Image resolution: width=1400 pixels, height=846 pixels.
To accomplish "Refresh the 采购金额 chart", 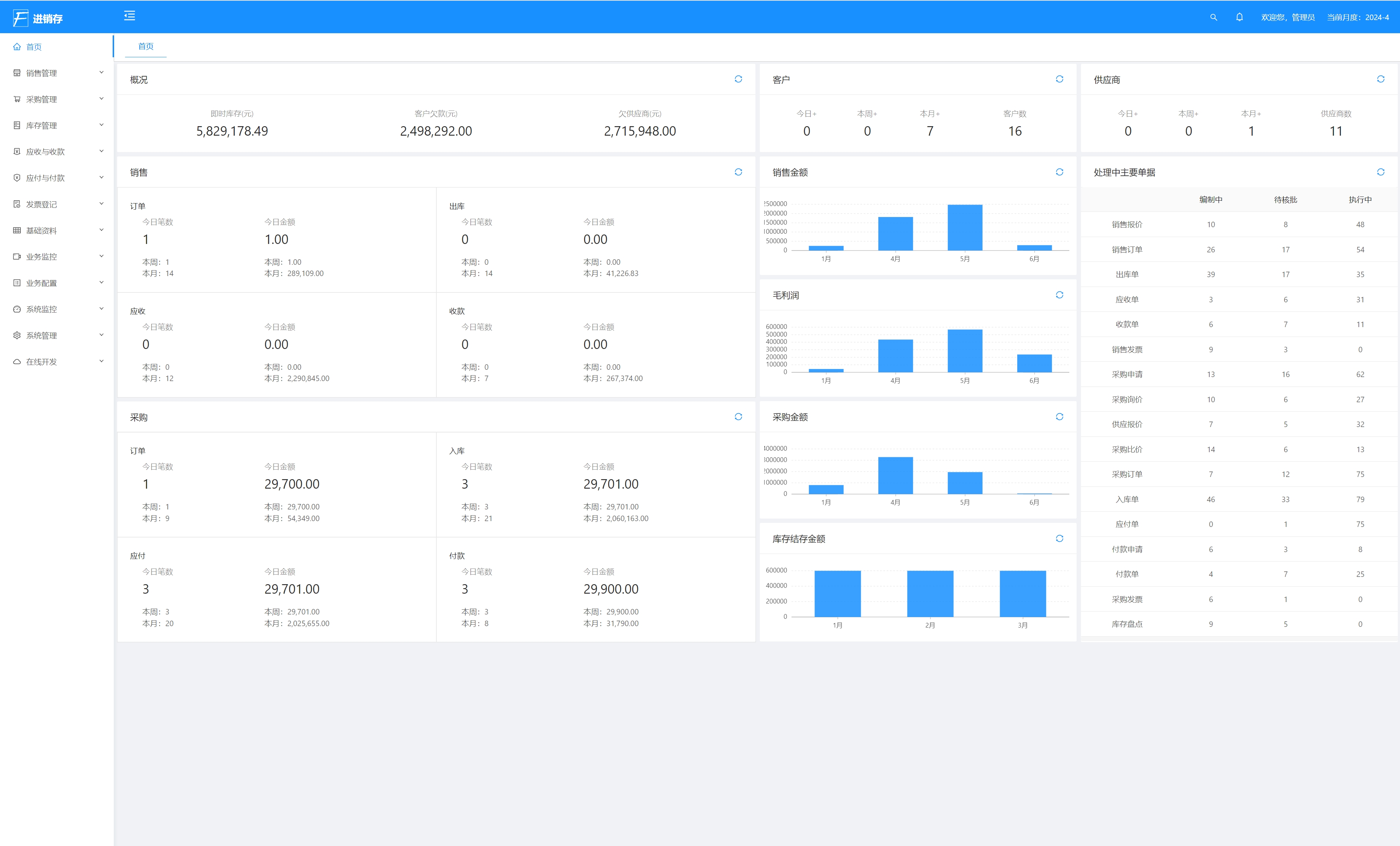I will (x=1059, y=416).
